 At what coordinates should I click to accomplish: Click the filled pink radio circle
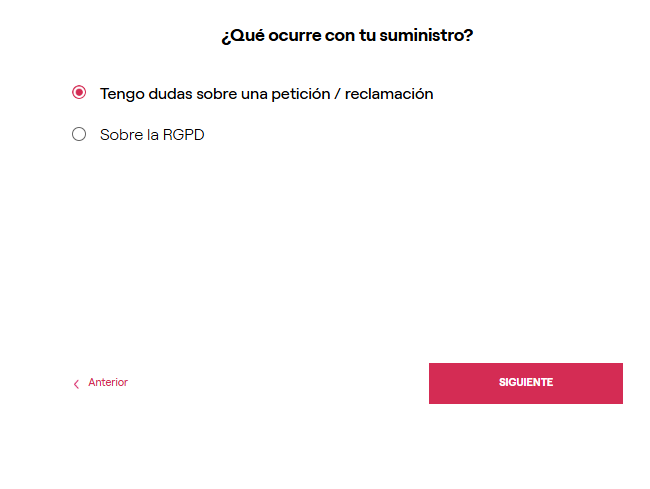click(x=79, y=92)
